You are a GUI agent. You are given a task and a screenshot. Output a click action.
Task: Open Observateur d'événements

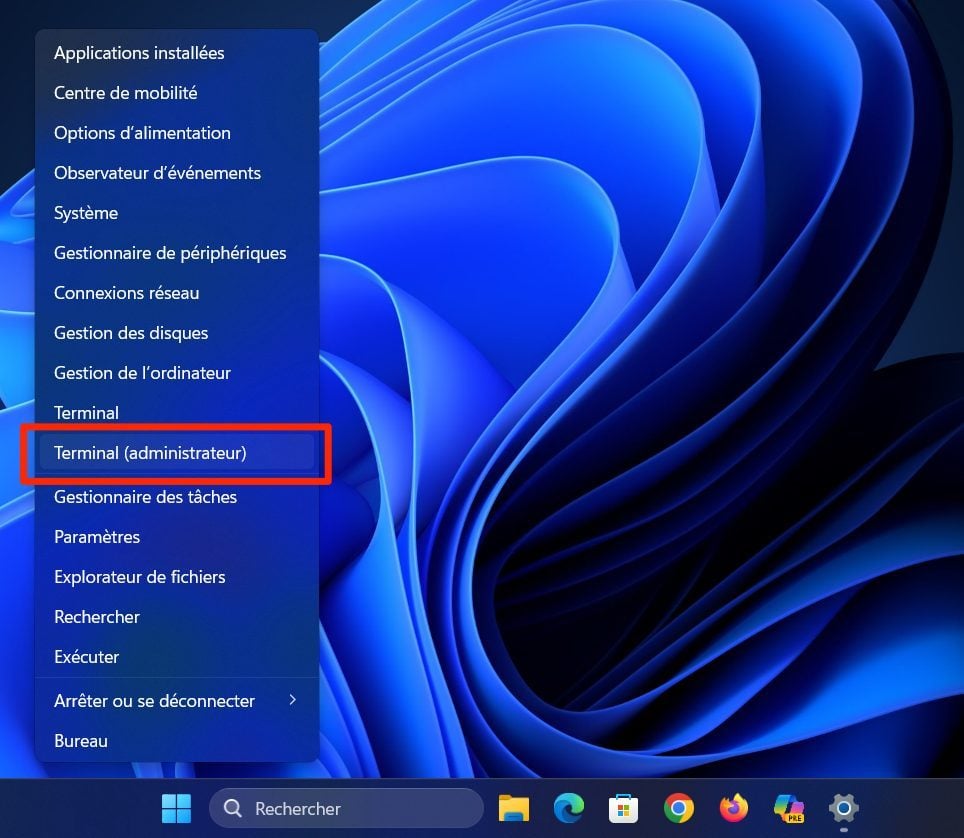point(177,173)
